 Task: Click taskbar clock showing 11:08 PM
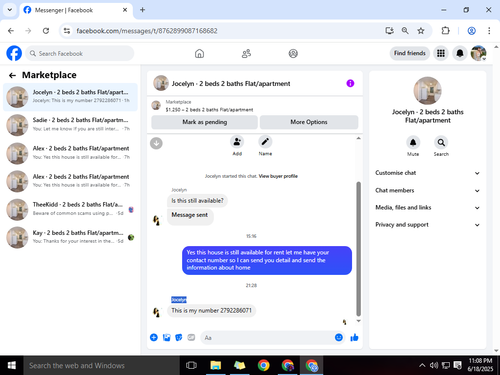point(480,365)
